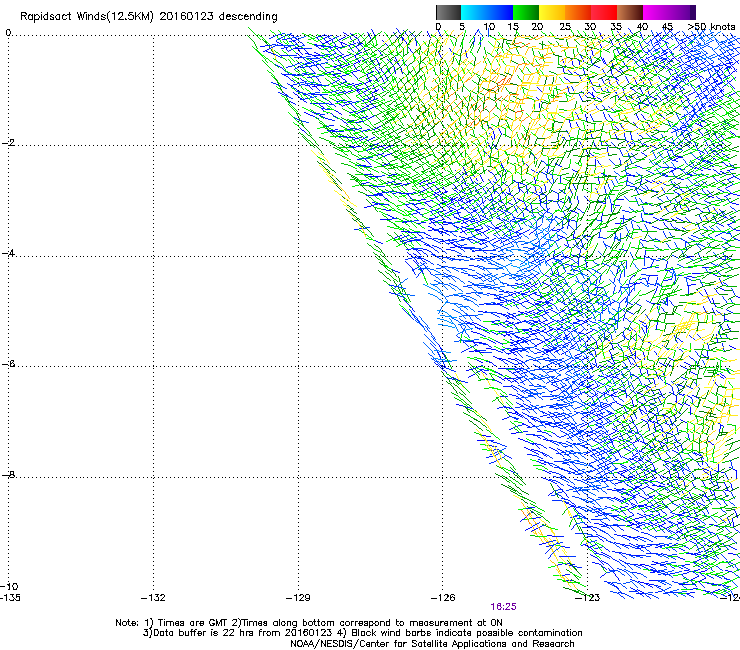The image size is (740, 650).
Task: Click the latitude label '-2'
Action: click(8, 143)
